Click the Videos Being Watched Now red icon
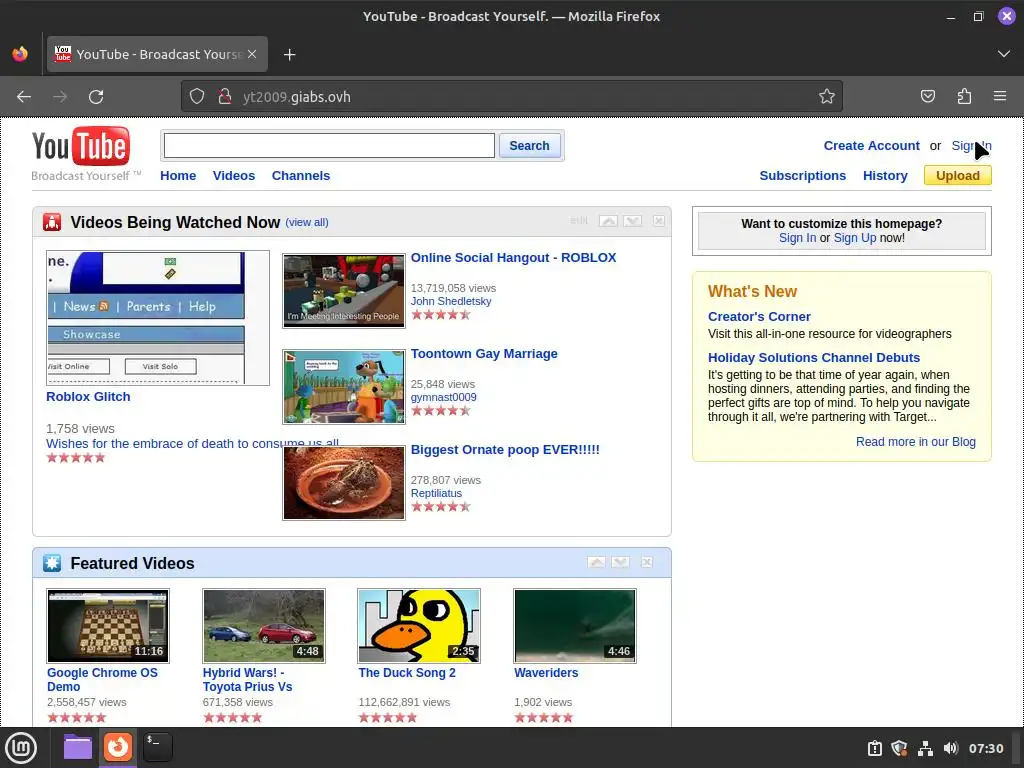This screenshot has height=768, width=1024. (52, 222)
